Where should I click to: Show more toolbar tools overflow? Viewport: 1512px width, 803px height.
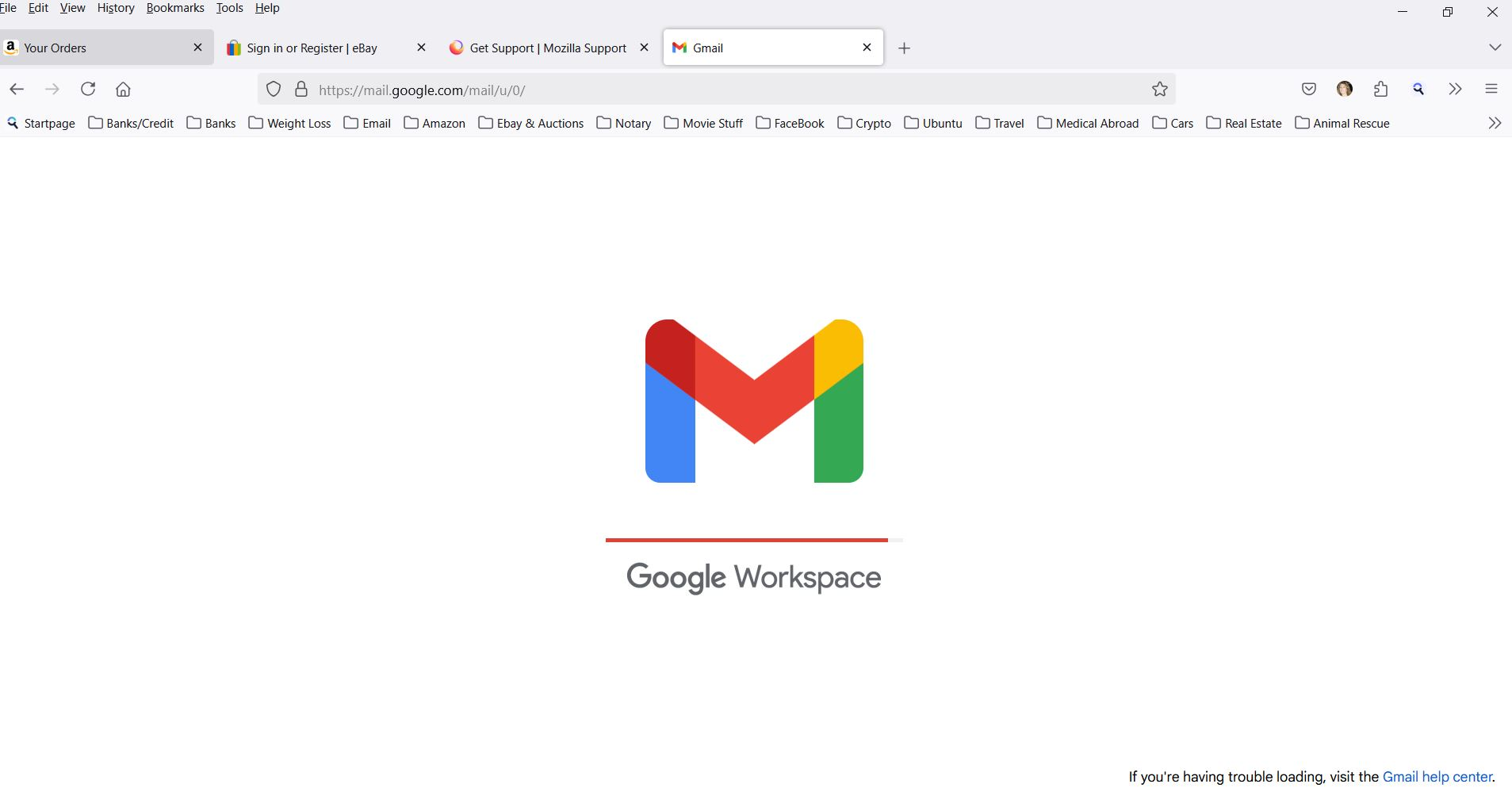pos(1455,90)
